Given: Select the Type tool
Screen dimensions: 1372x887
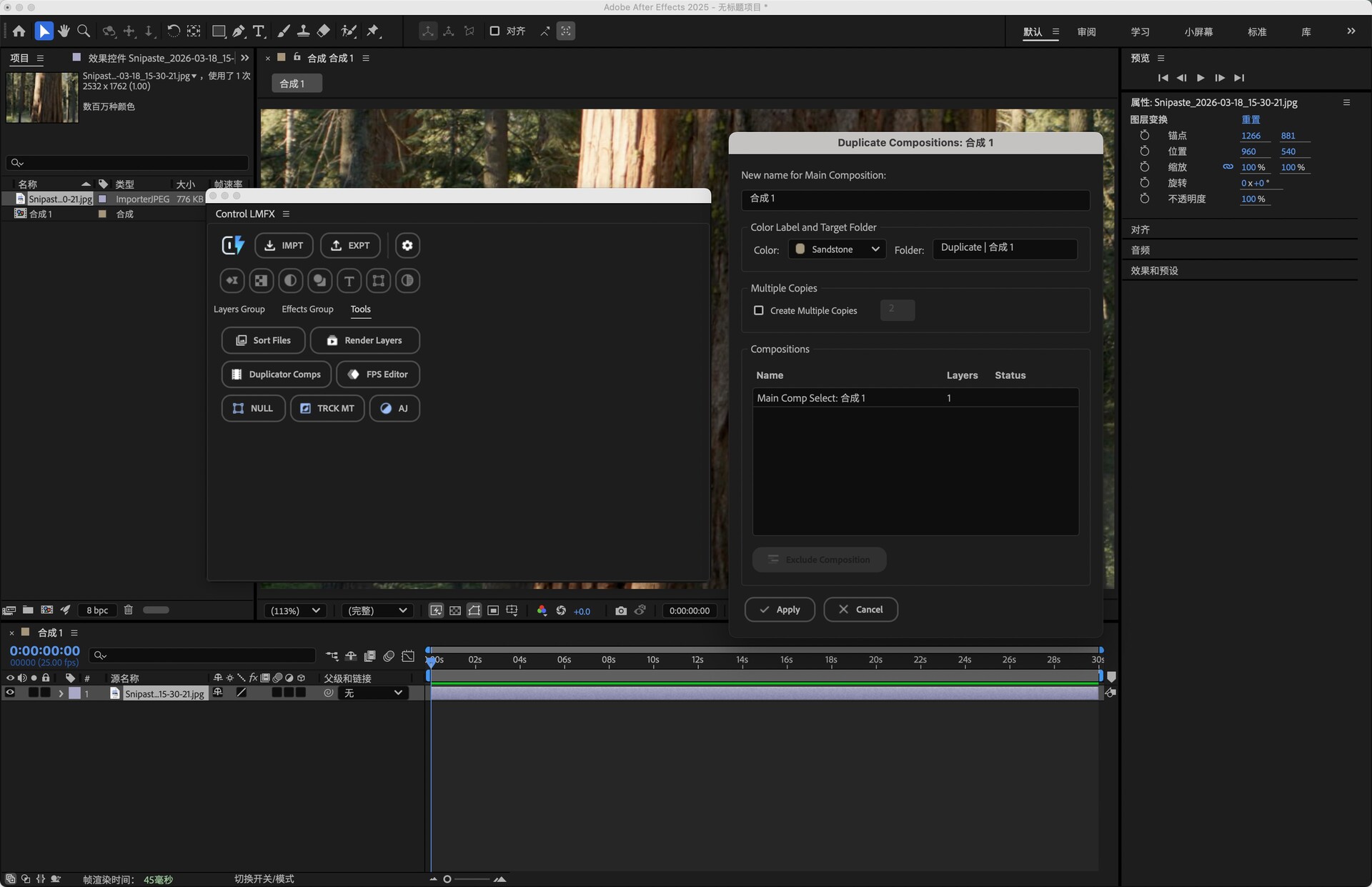Looking at the screenshot, I should 259,31.
